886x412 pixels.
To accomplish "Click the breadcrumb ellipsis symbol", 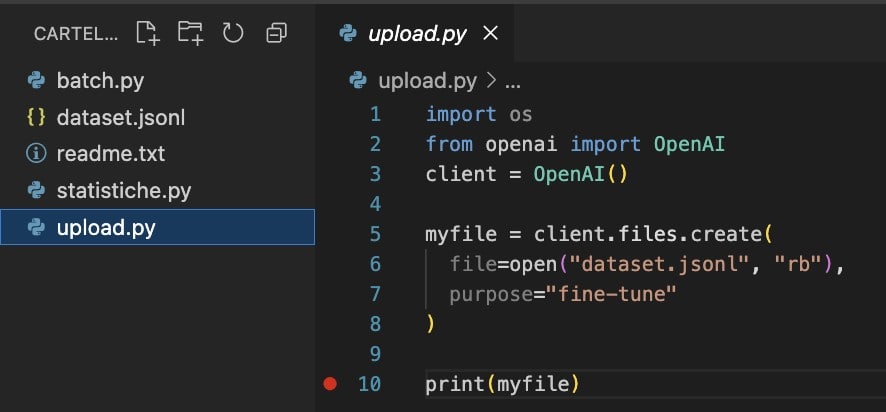I will 512,80.
